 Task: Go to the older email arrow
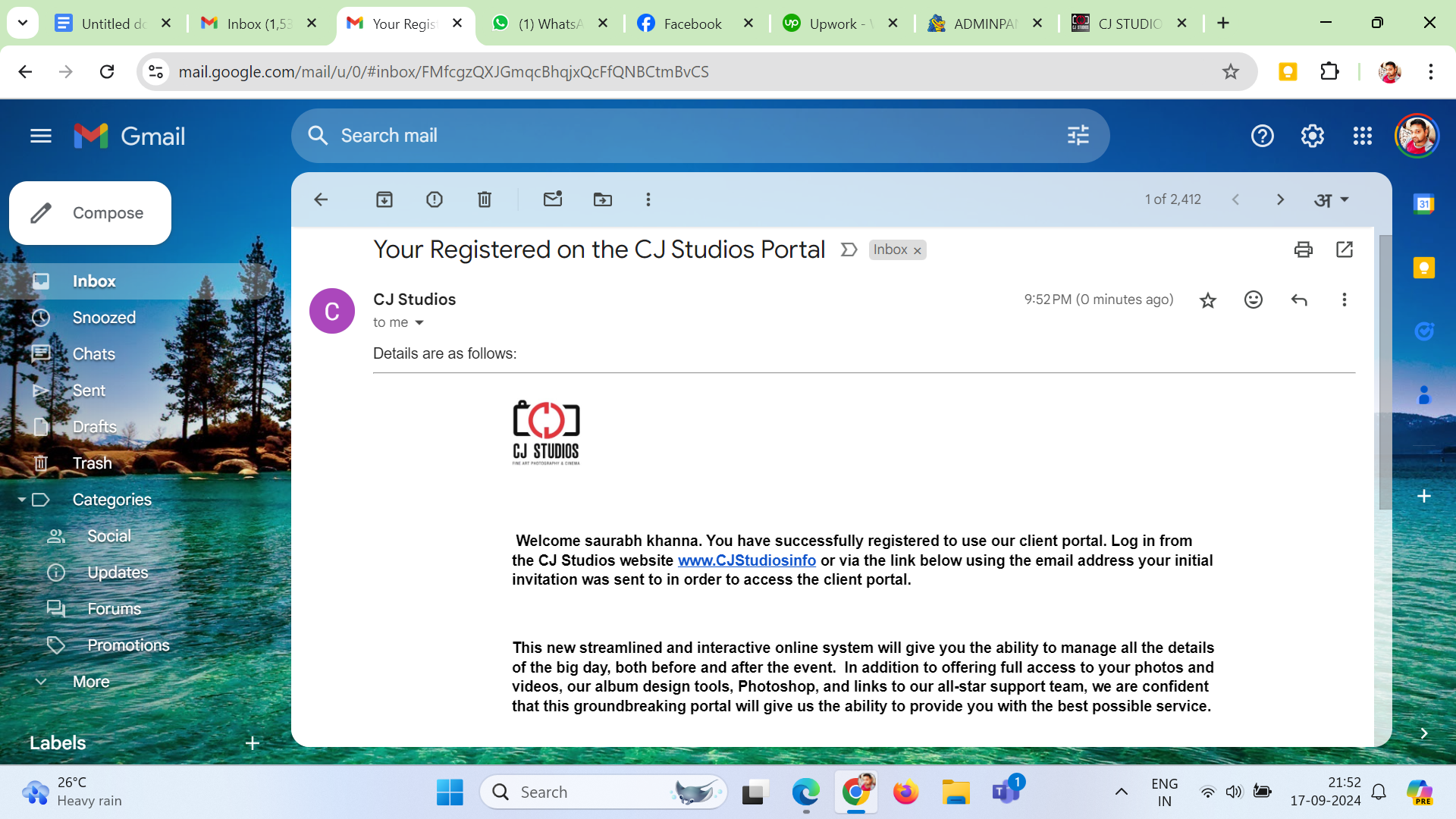click(x=1281, y=199)
